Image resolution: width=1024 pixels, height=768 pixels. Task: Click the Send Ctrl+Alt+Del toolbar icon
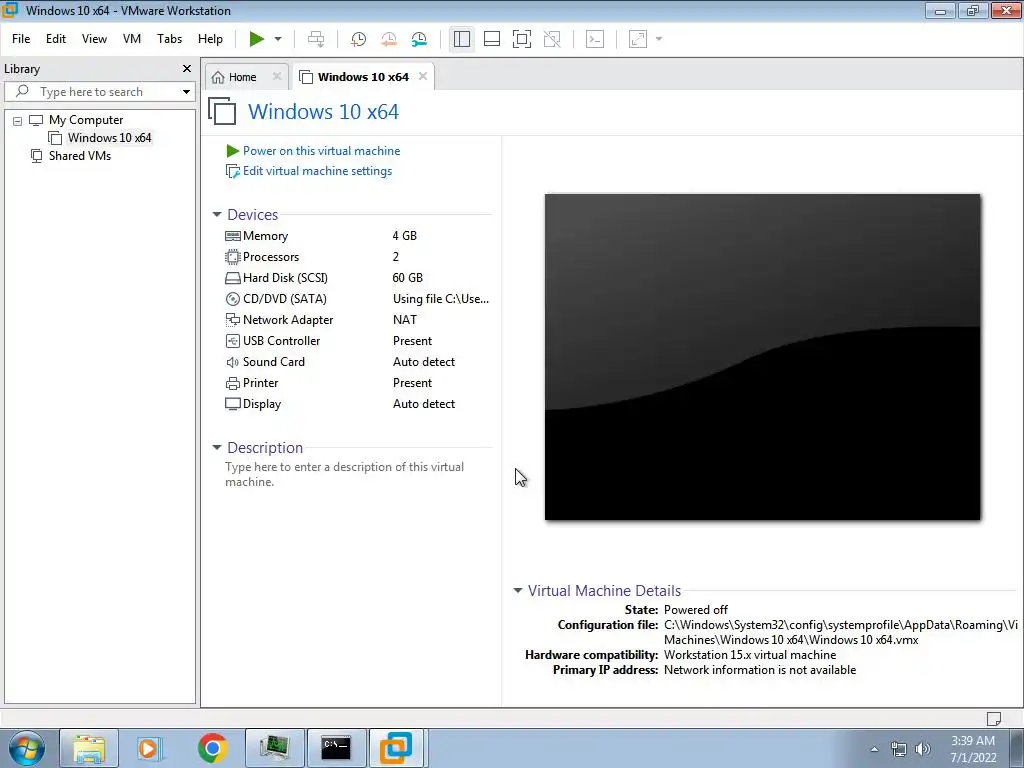click(316, 39)
